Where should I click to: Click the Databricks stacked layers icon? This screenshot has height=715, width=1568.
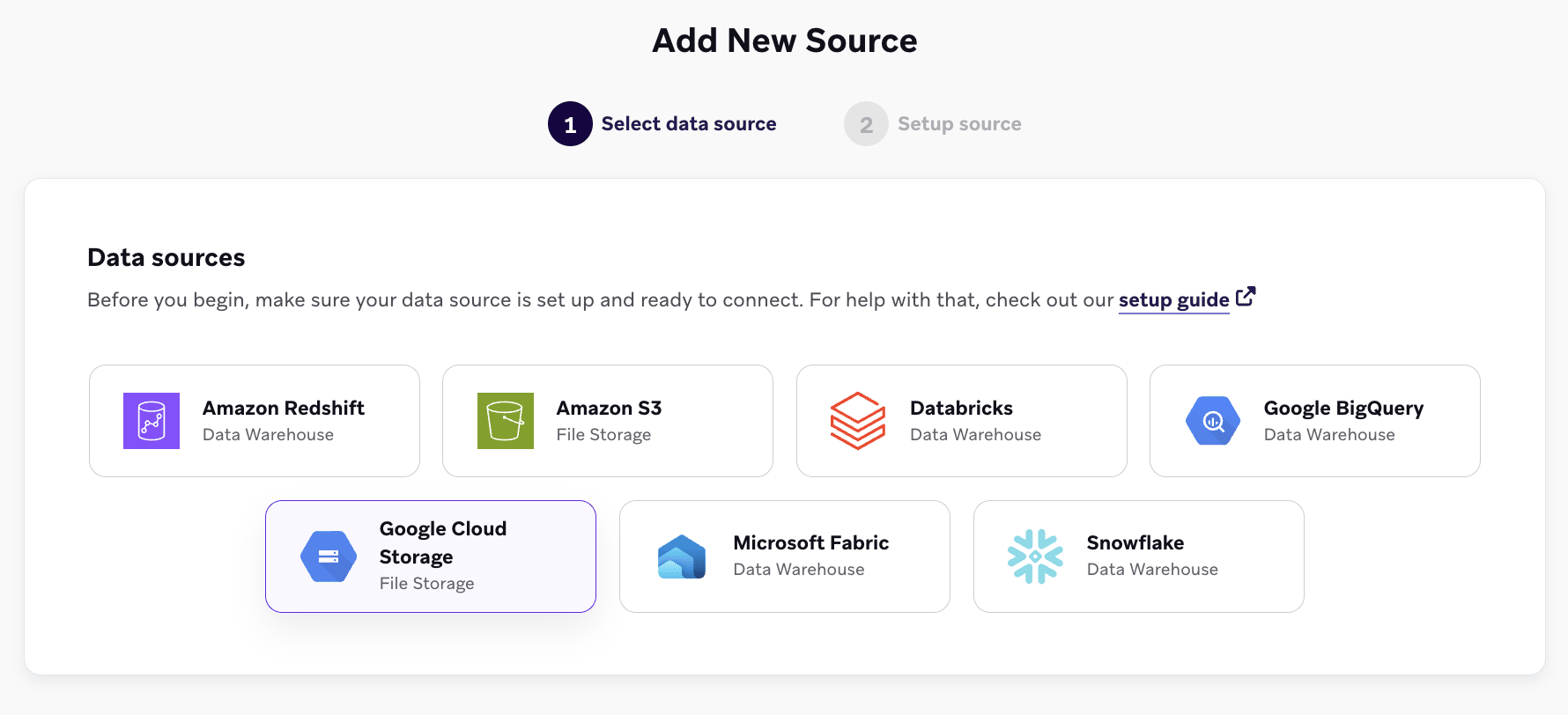coord(858,421)
